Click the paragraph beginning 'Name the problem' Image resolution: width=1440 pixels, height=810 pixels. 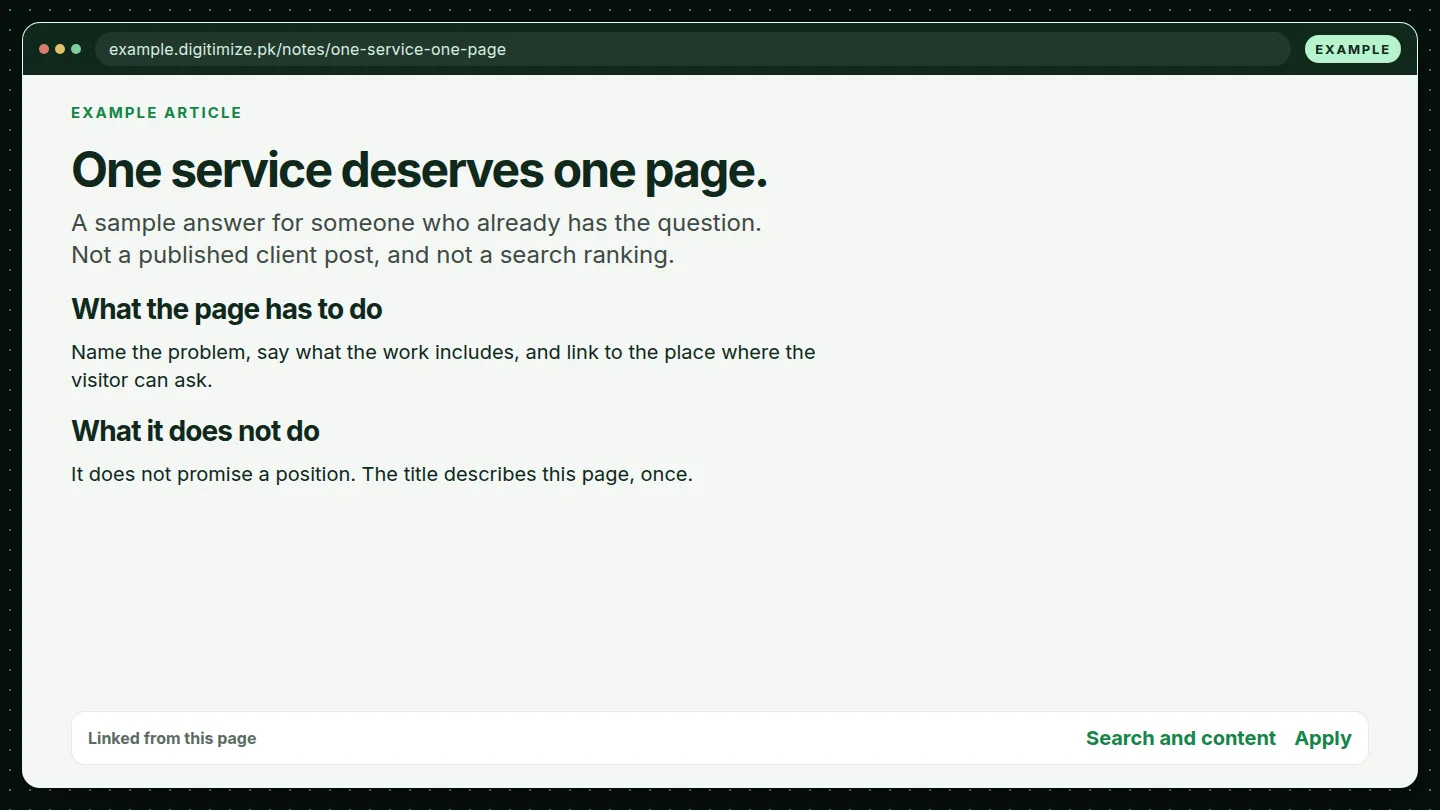(443, 366)
